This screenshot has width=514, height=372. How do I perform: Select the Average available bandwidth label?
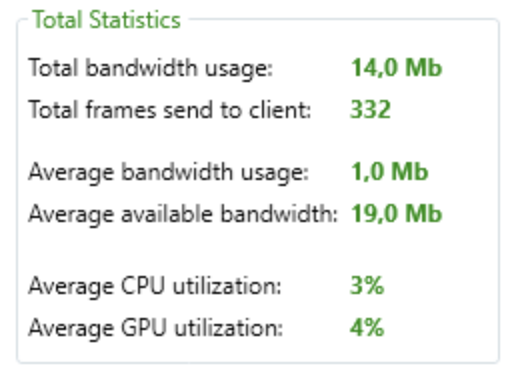click(183, 214)
